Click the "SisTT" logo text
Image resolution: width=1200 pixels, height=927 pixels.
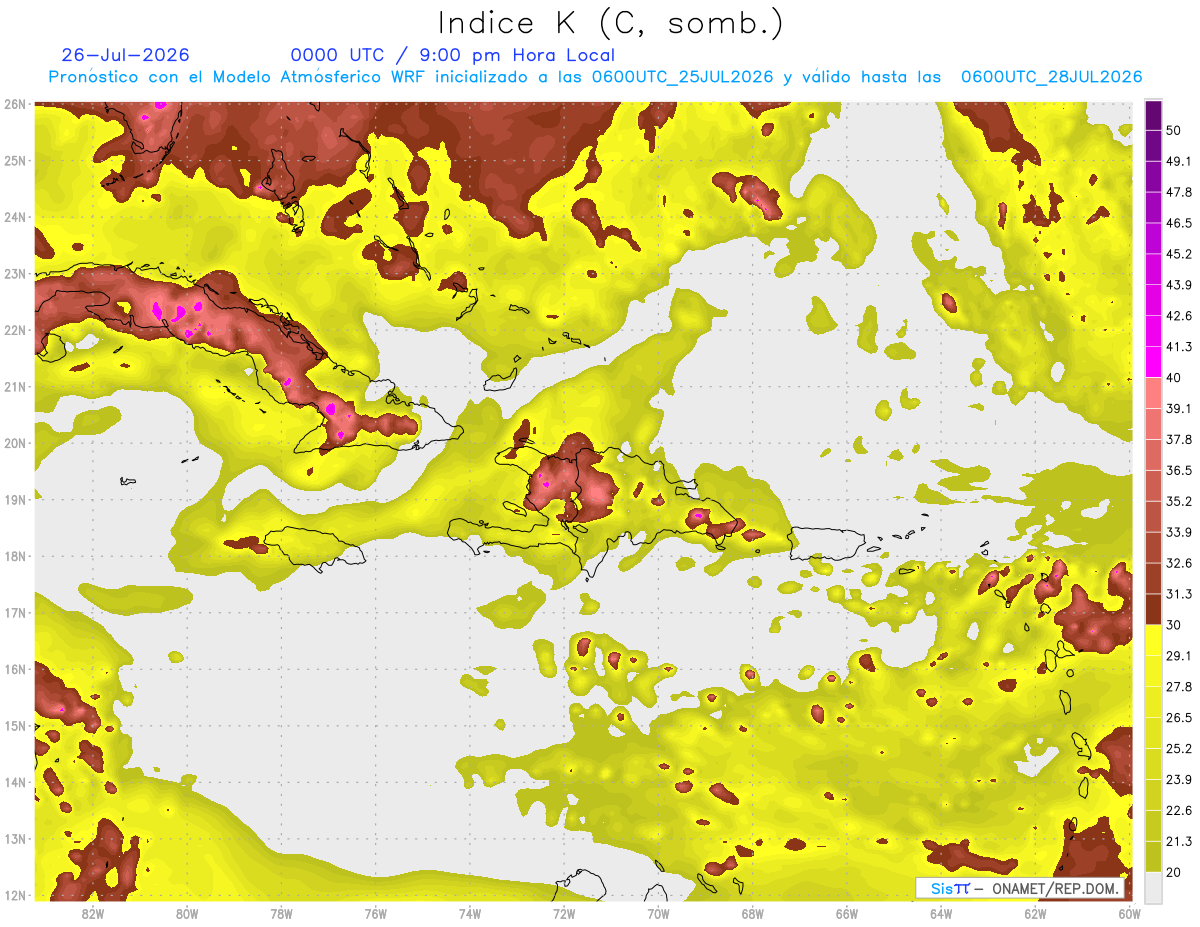tap(949, 888)
